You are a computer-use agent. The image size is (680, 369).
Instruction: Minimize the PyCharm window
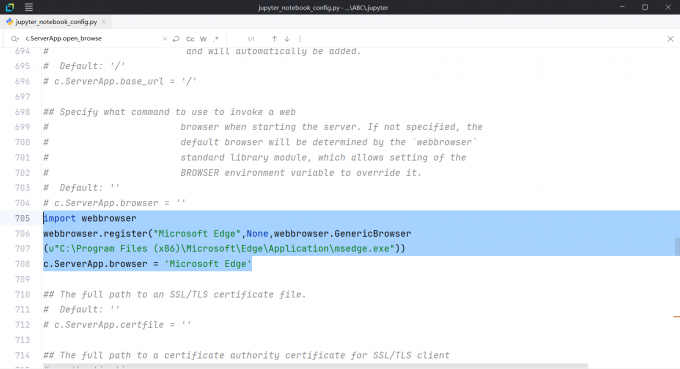[622, 7]
